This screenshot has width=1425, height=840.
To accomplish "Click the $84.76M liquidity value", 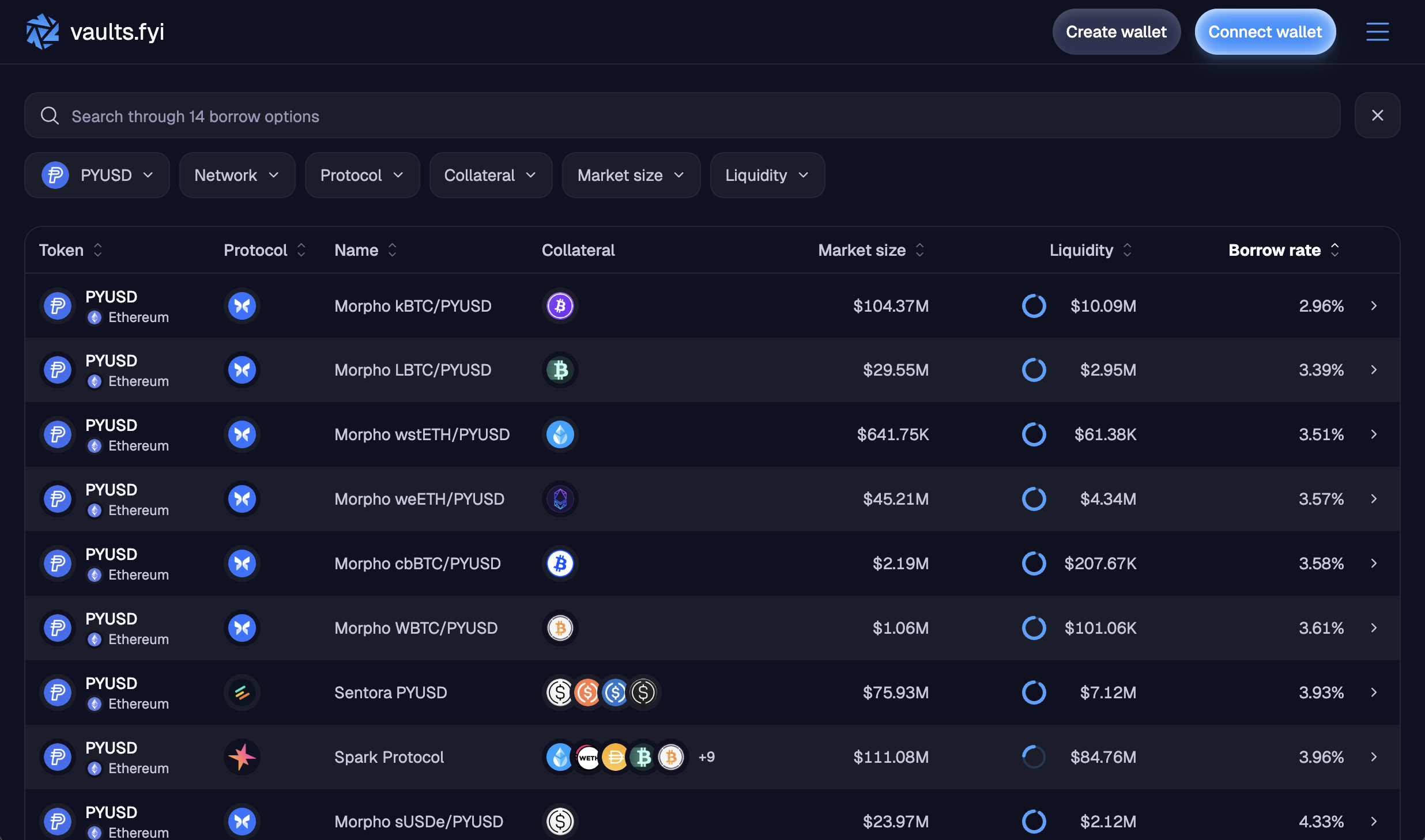I will tap(1103, 757).
